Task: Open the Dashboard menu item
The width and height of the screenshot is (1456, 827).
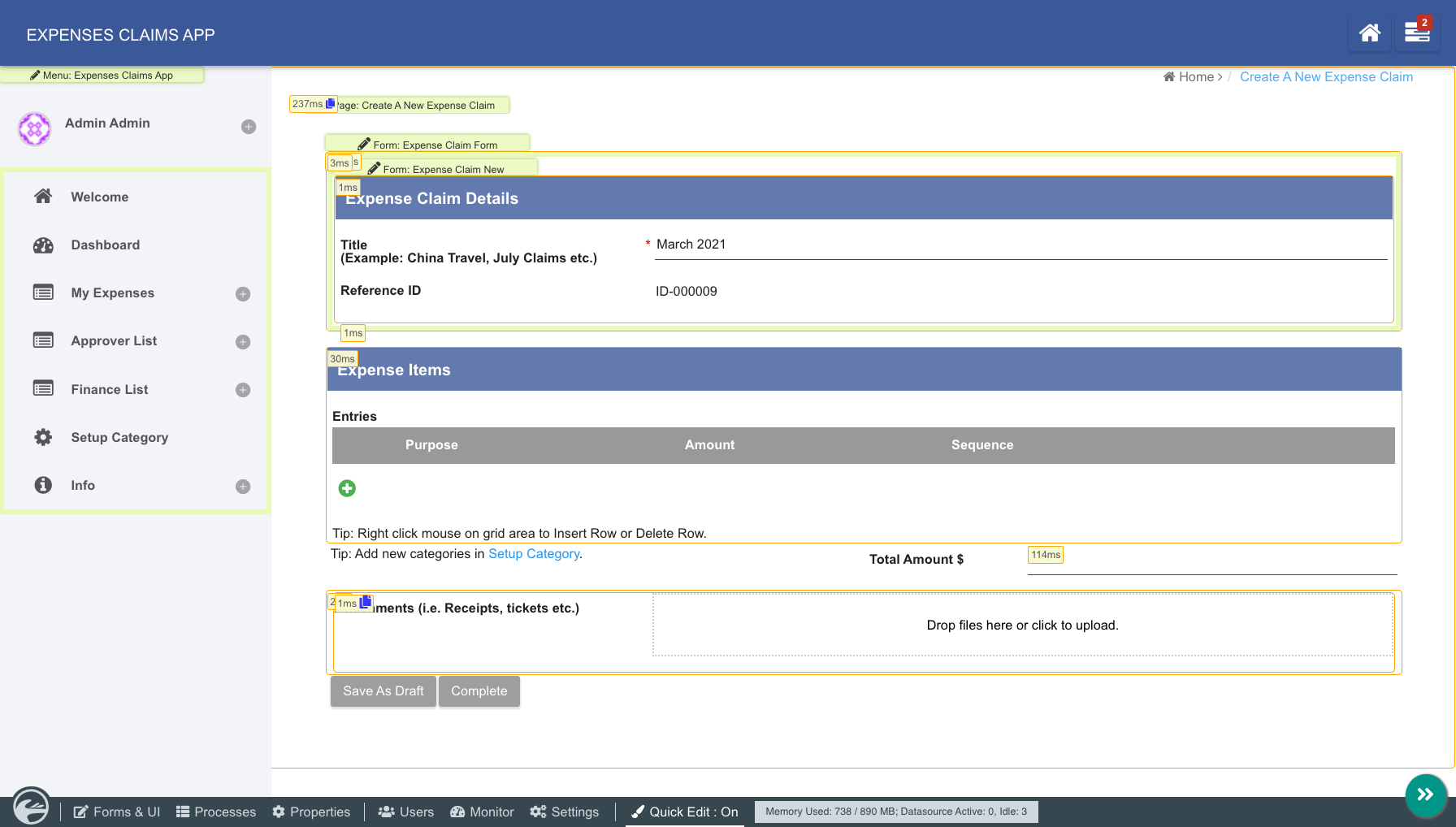Action: [105, 245]
